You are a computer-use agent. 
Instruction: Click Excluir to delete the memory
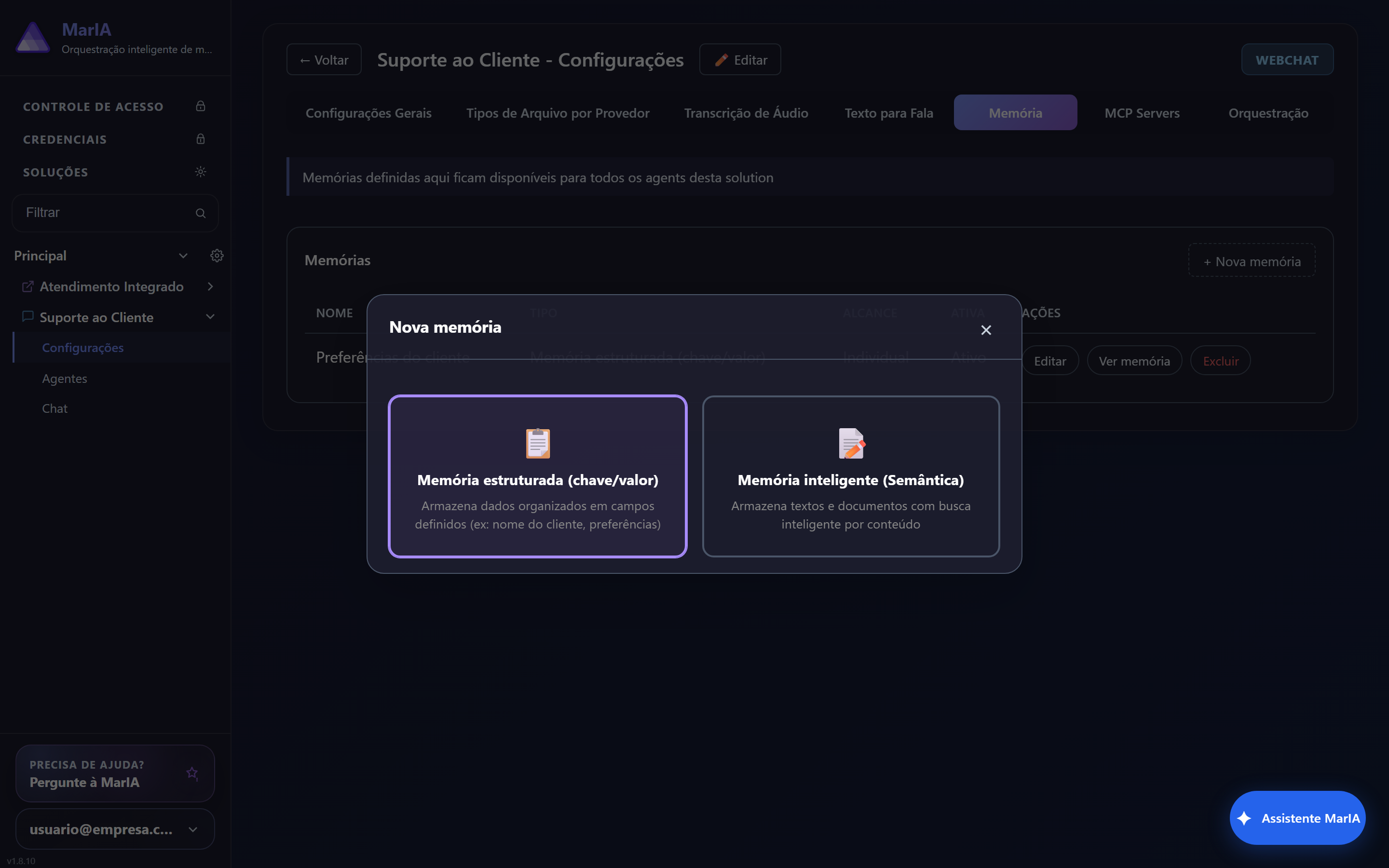click(1221, 361)
